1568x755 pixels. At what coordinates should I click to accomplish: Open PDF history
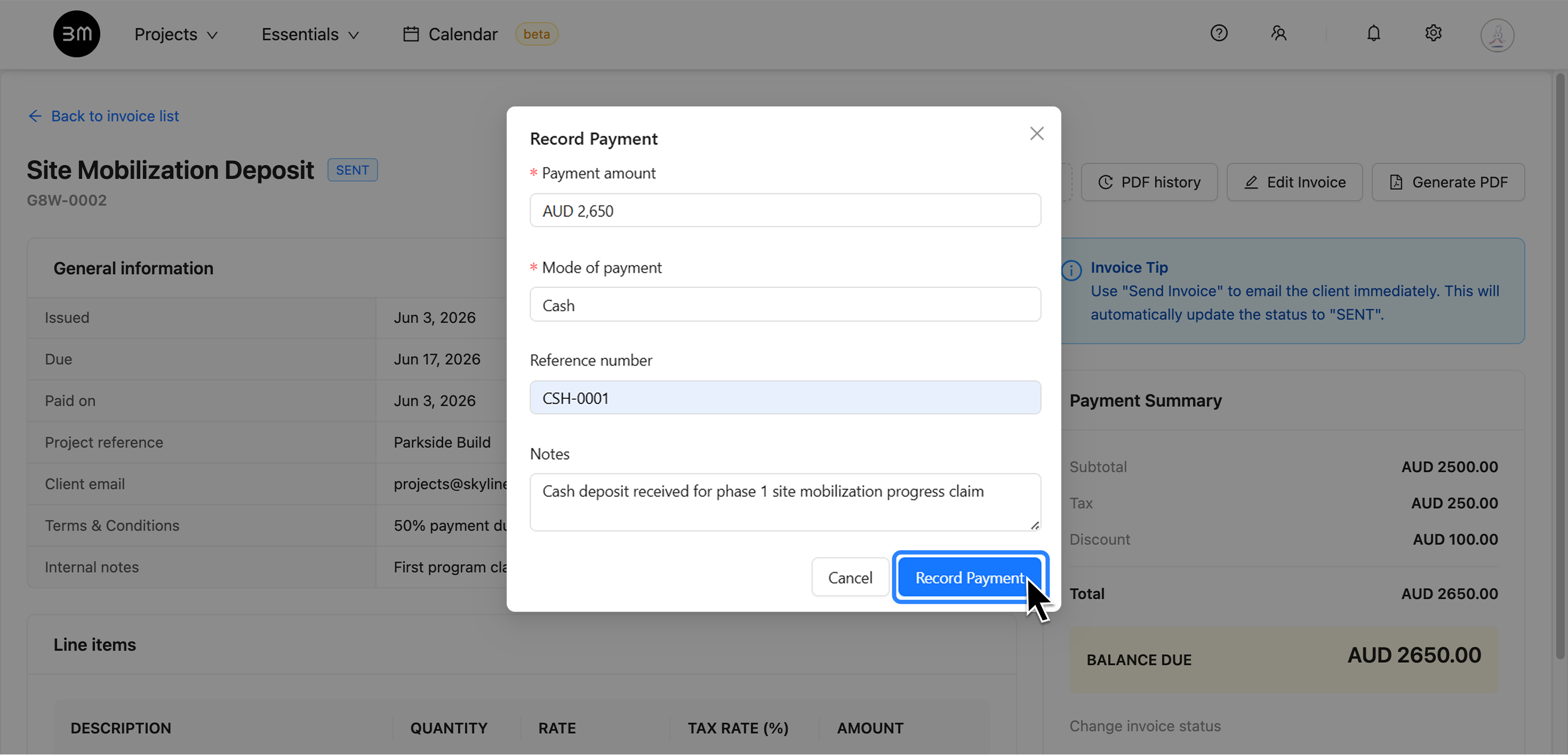(1149, 182)
